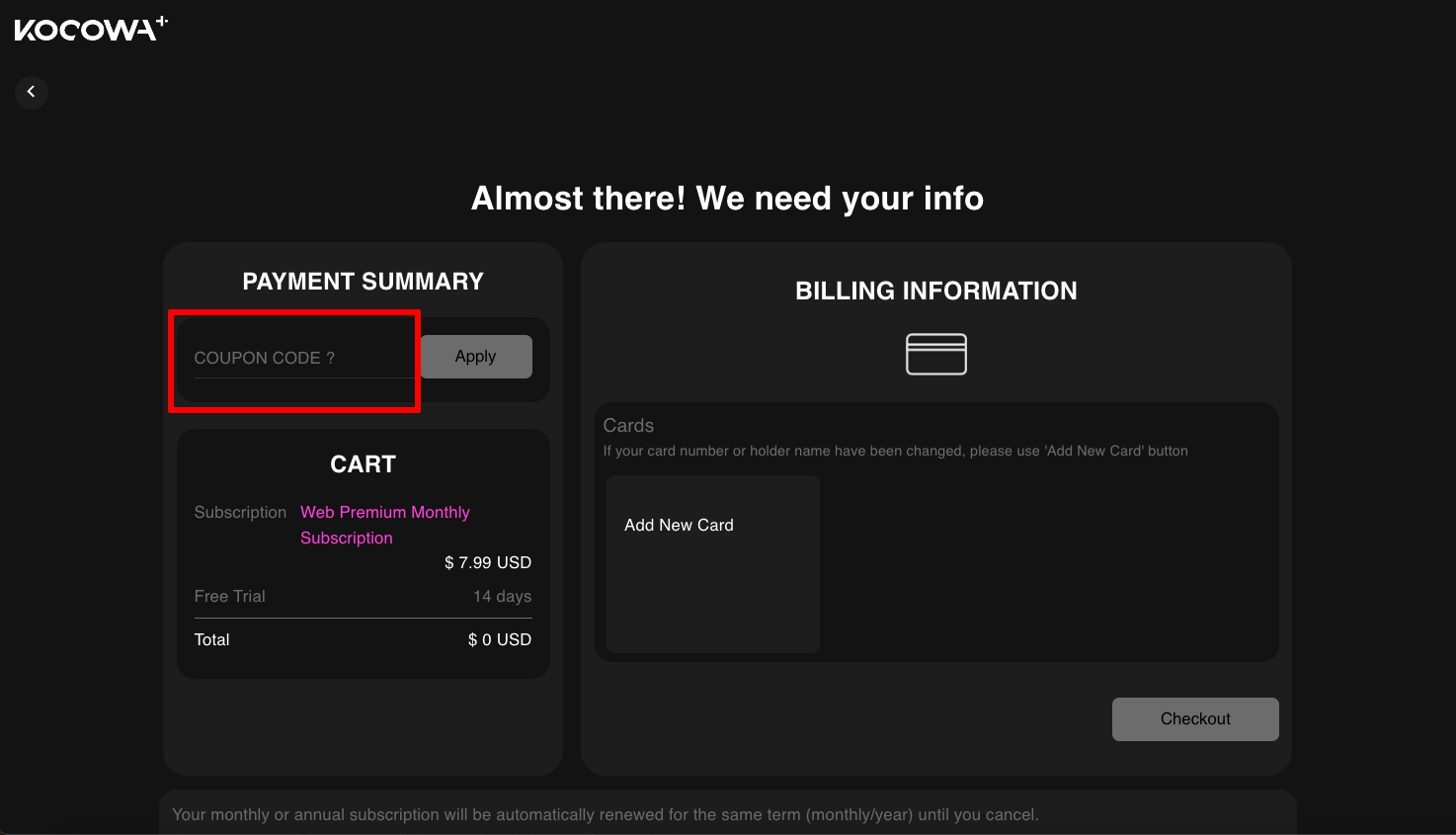This screenshot has width=1456, height=835.
Task: Click the PAYMENT SUMMARY heading
Action: [363, 282]
